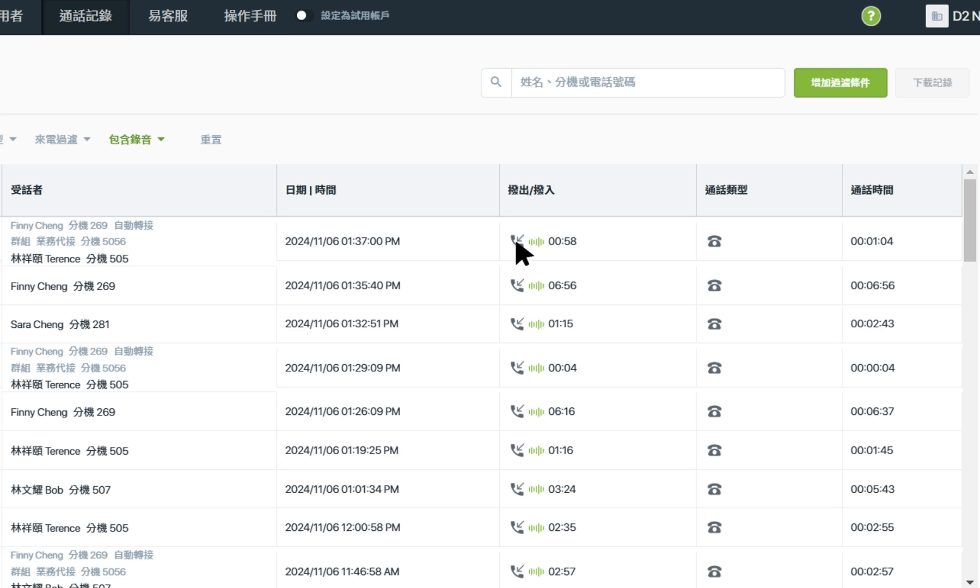Click phone type icon in 01:01:34 PM row
This screenshot has width=980, height=588.
(714, 489)
